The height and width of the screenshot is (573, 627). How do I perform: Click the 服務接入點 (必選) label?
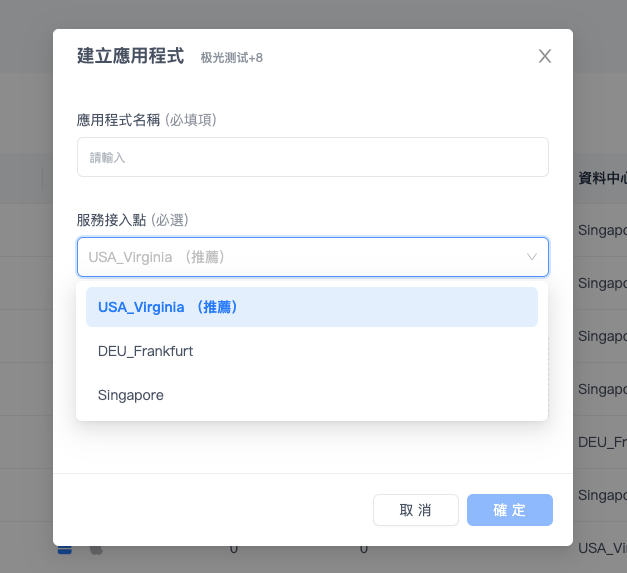[x=132, y=220]
